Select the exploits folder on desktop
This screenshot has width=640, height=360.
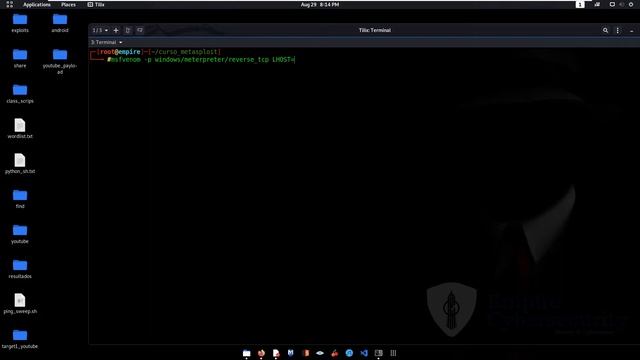coord(20,23)
